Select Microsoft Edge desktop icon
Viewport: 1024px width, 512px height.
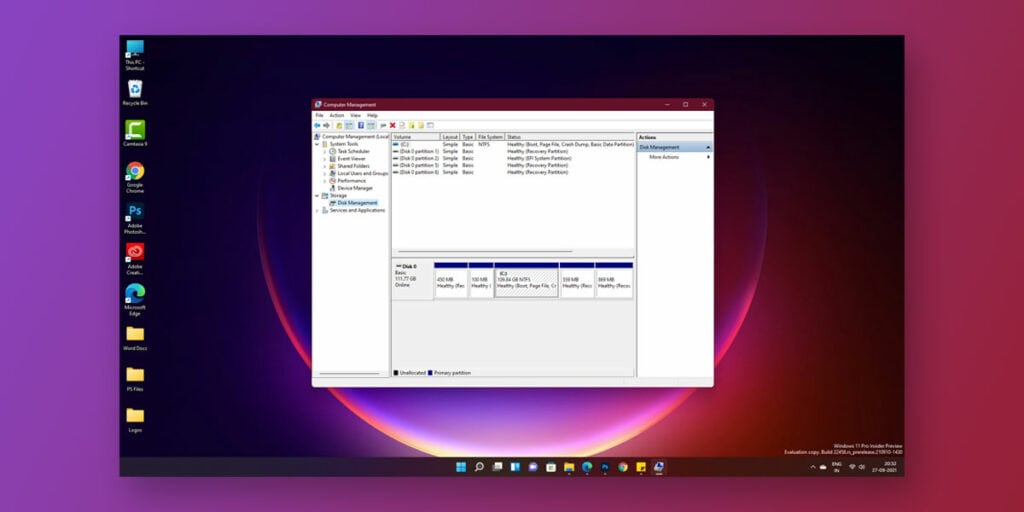tap(135, 300)
